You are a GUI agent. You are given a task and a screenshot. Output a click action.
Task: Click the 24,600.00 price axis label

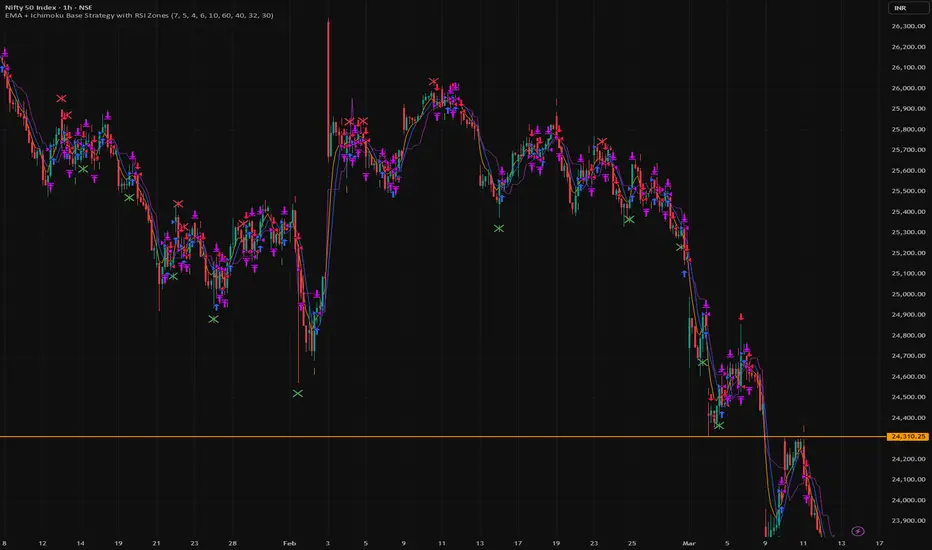click(x=908, y=376)
